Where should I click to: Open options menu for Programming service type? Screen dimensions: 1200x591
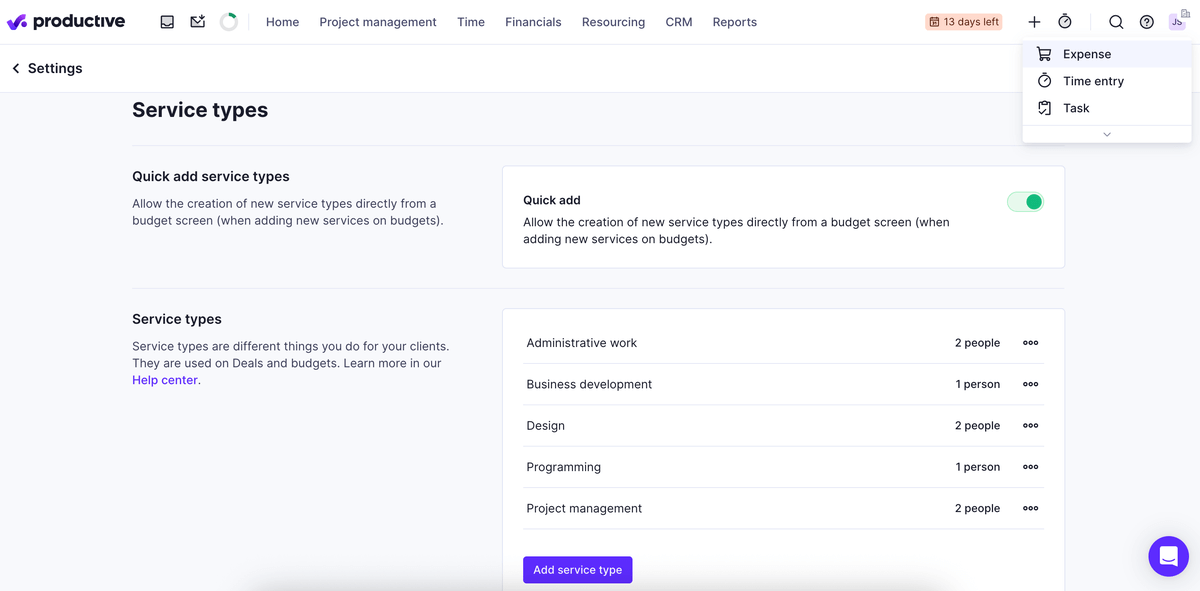(x=1030, y=466)
